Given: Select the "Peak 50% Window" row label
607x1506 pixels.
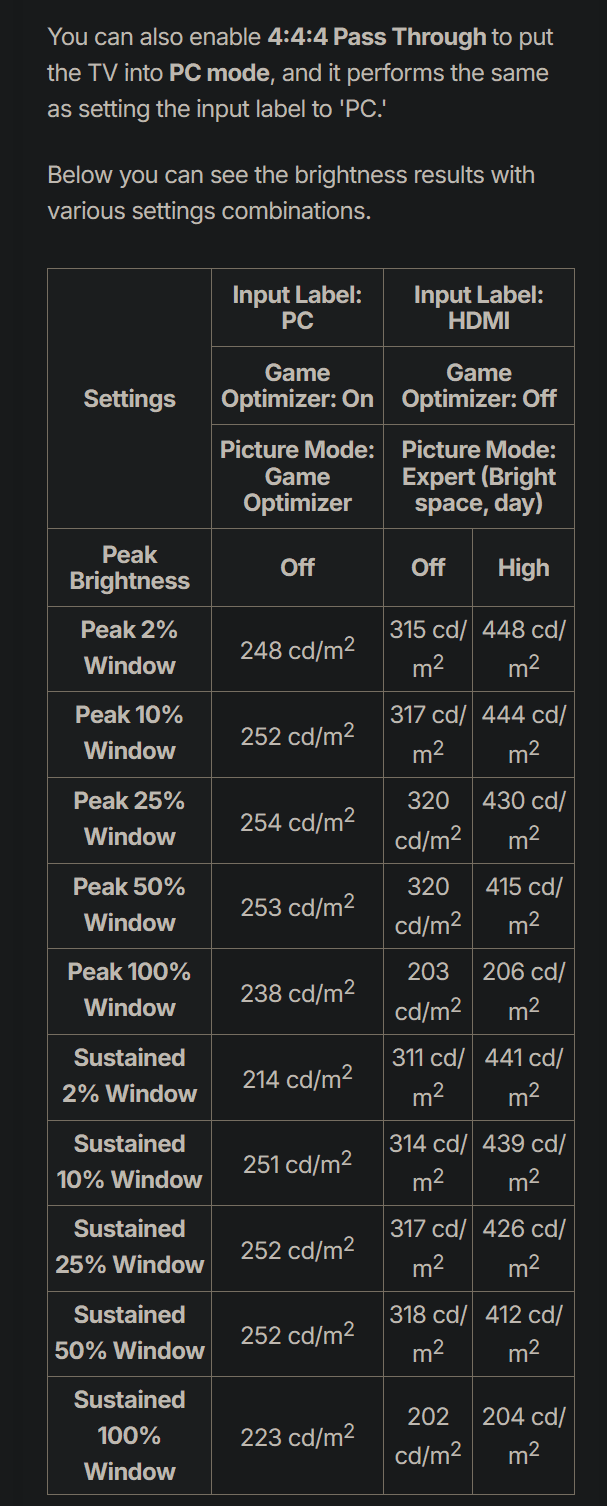Looking at the screenshot, I should (129, 905).
